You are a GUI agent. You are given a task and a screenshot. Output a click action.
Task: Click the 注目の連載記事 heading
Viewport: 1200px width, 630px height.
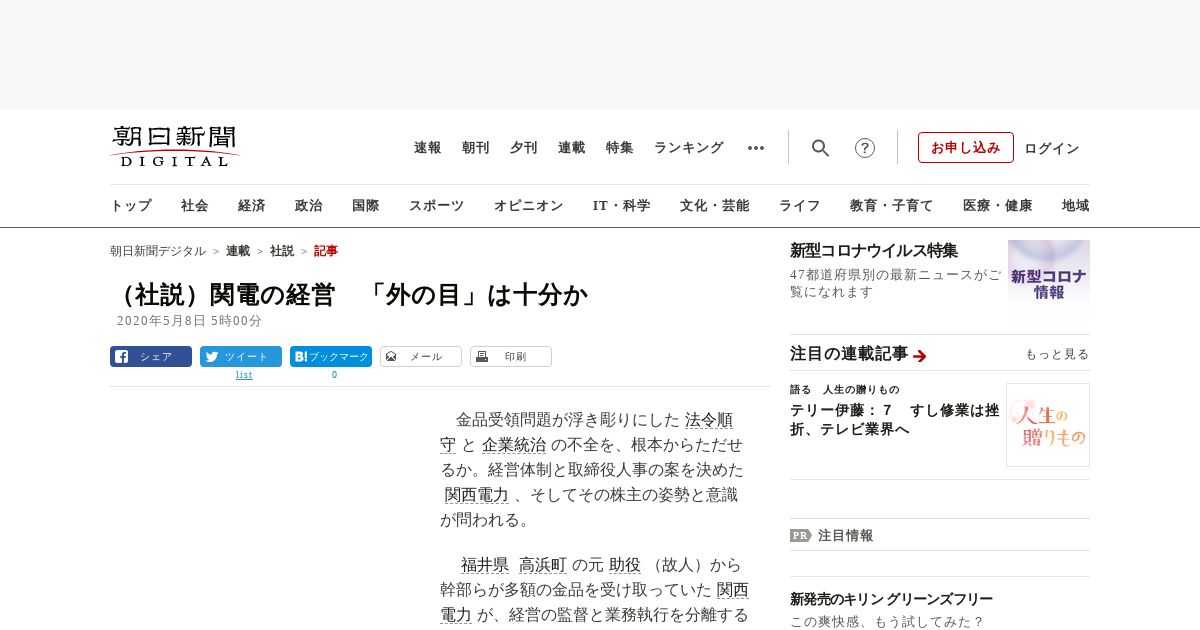click(849, 354)
